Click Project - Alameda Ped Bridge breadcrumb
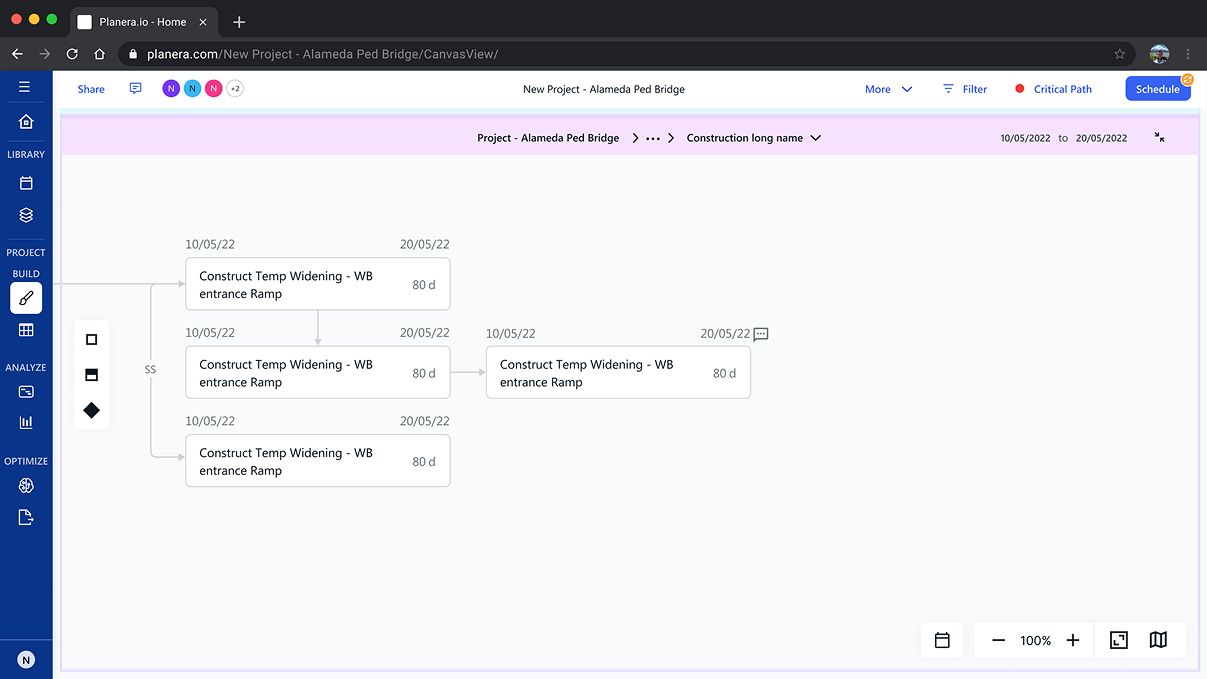 pos(548,138)
